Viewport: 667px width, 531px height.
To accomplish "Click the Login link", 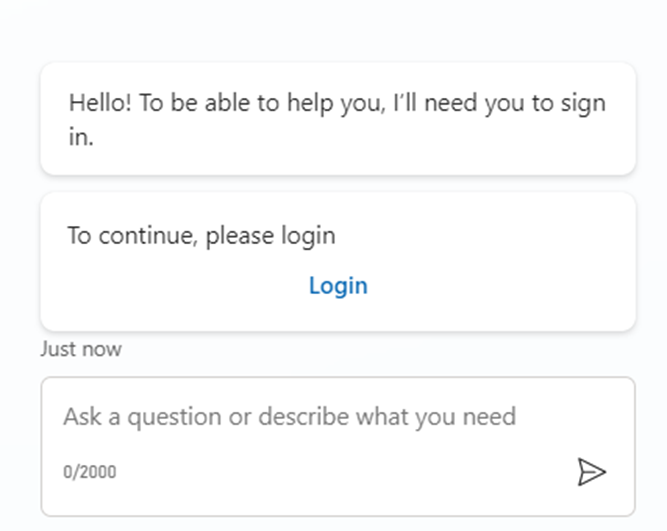I will click(x=338, y=286).
